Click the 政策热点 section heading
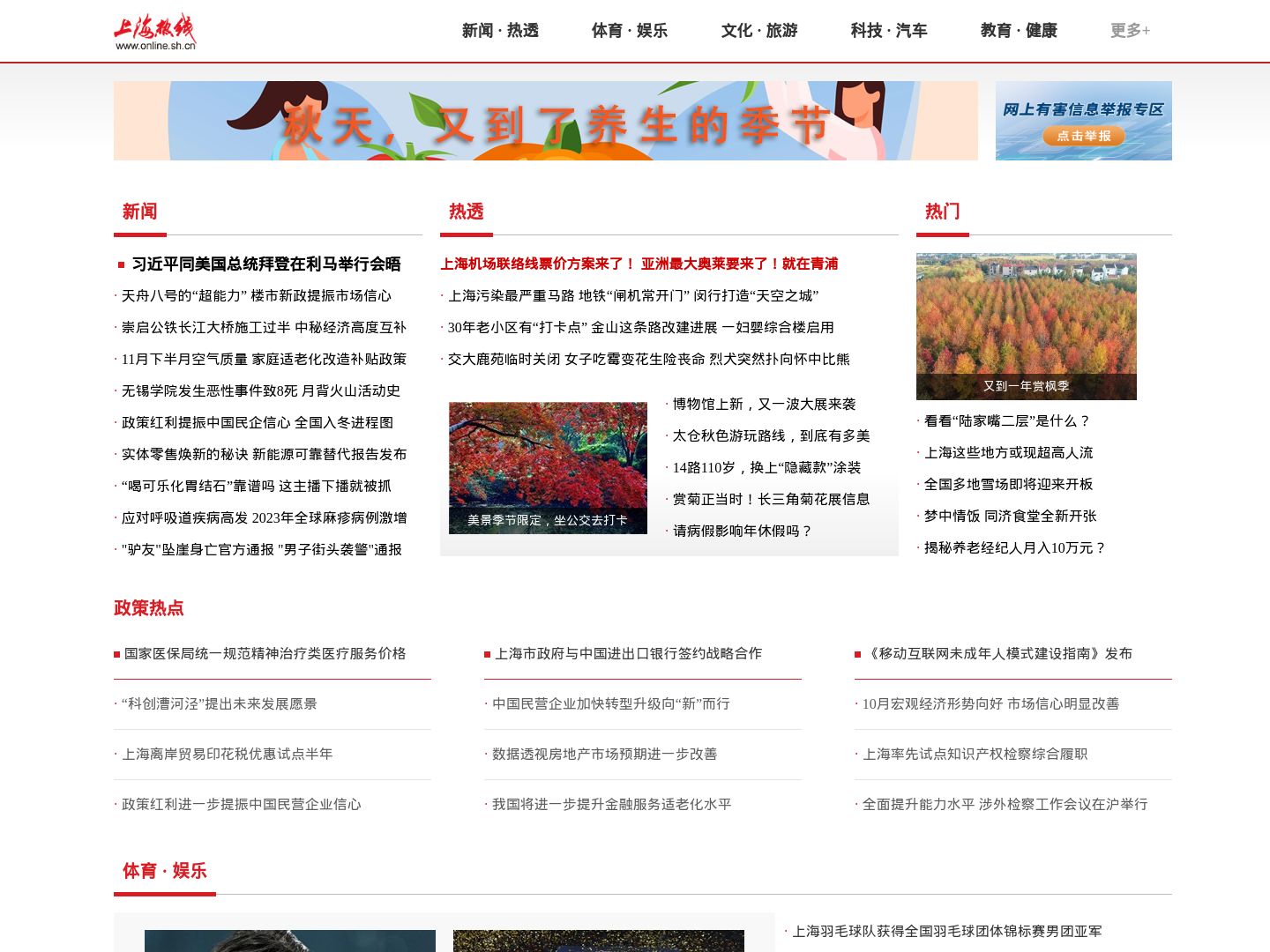 tap(149, 608)
